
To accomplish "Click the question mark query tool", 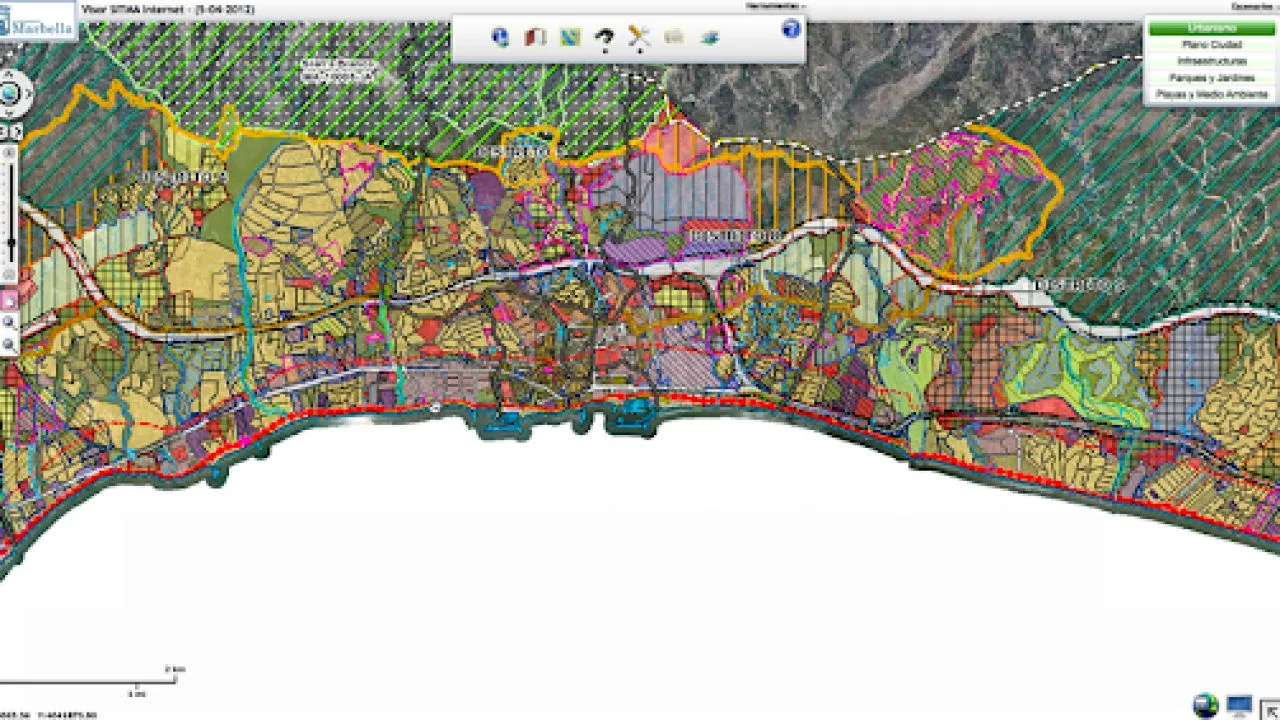I will click(604, 38).
